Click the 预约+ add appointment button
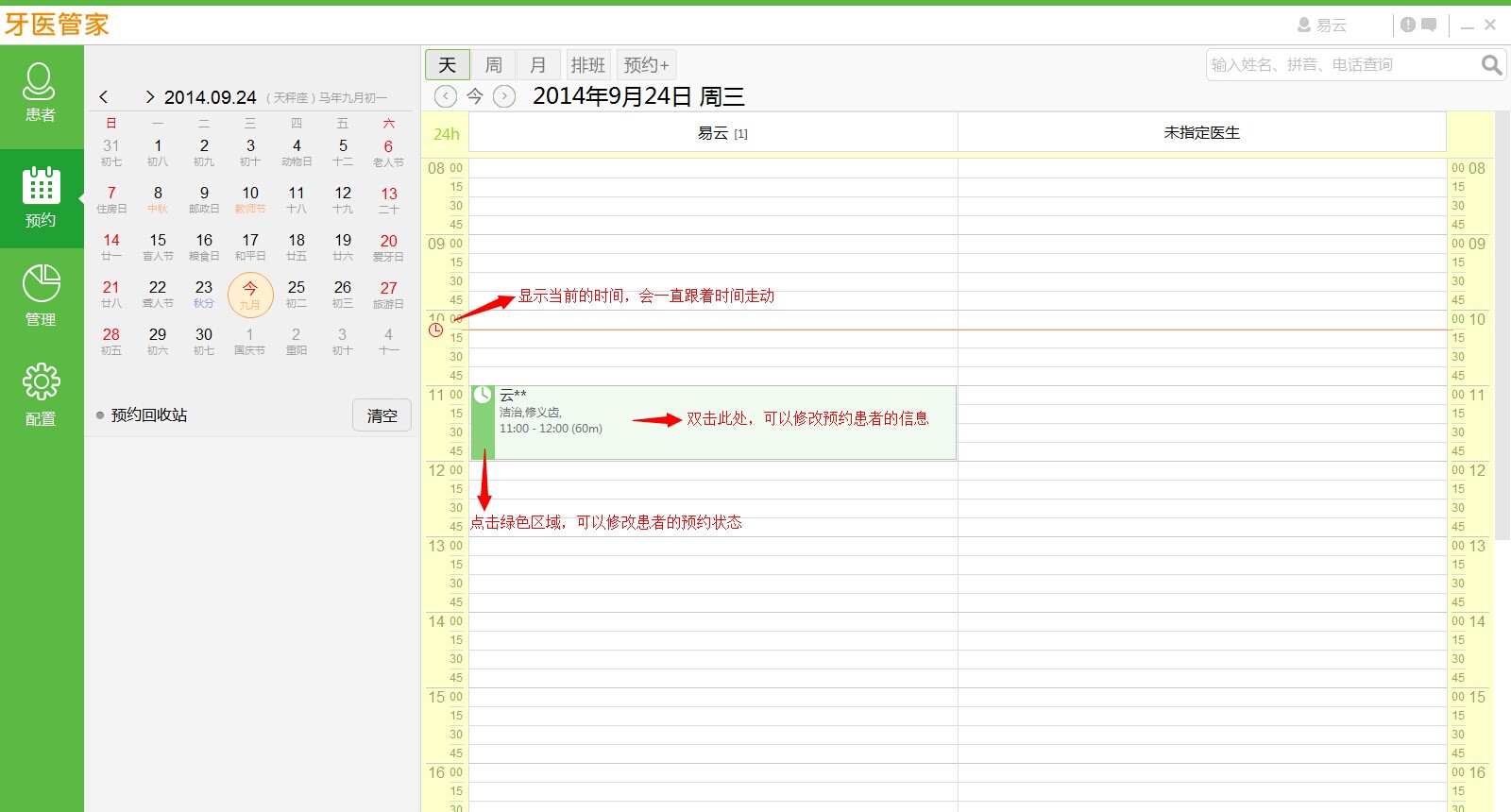The width and height of the screenshot is (1511, 812). [x=646, y=65]
